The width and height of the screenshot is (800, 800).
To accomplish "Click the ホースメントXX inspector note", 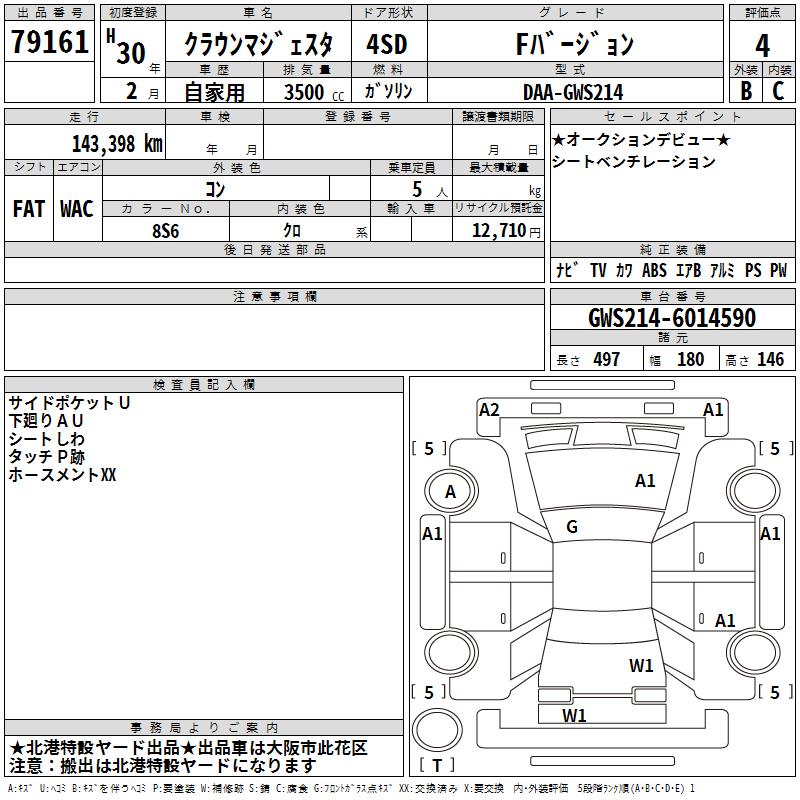I will [62, 475].
